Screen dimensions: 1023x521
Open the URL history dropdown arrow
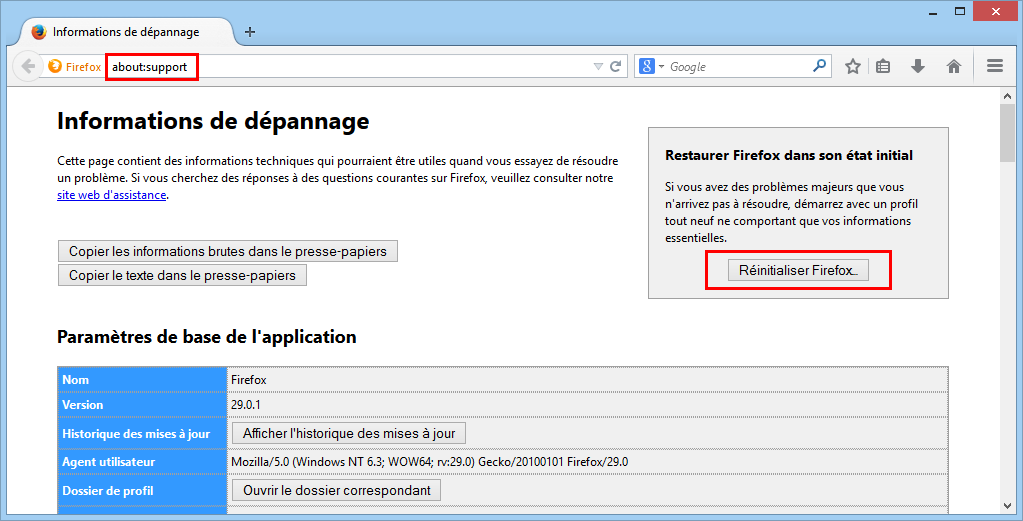pyautogui.click(x=598, y=67)
